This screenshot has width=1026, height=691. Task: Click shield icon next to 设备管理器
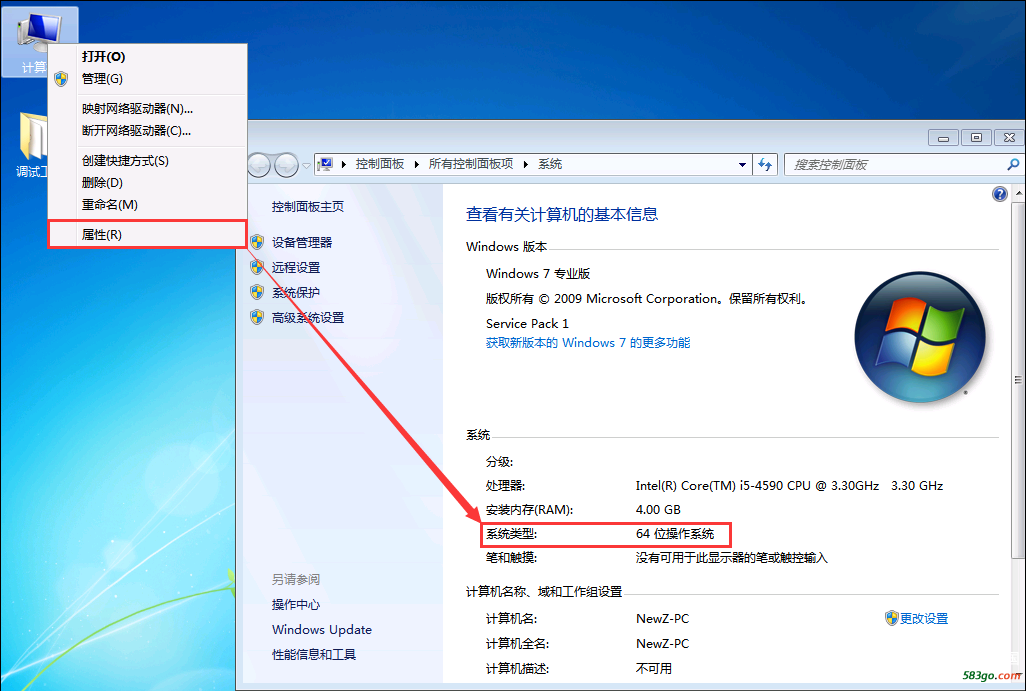click(x=257, y=242)
